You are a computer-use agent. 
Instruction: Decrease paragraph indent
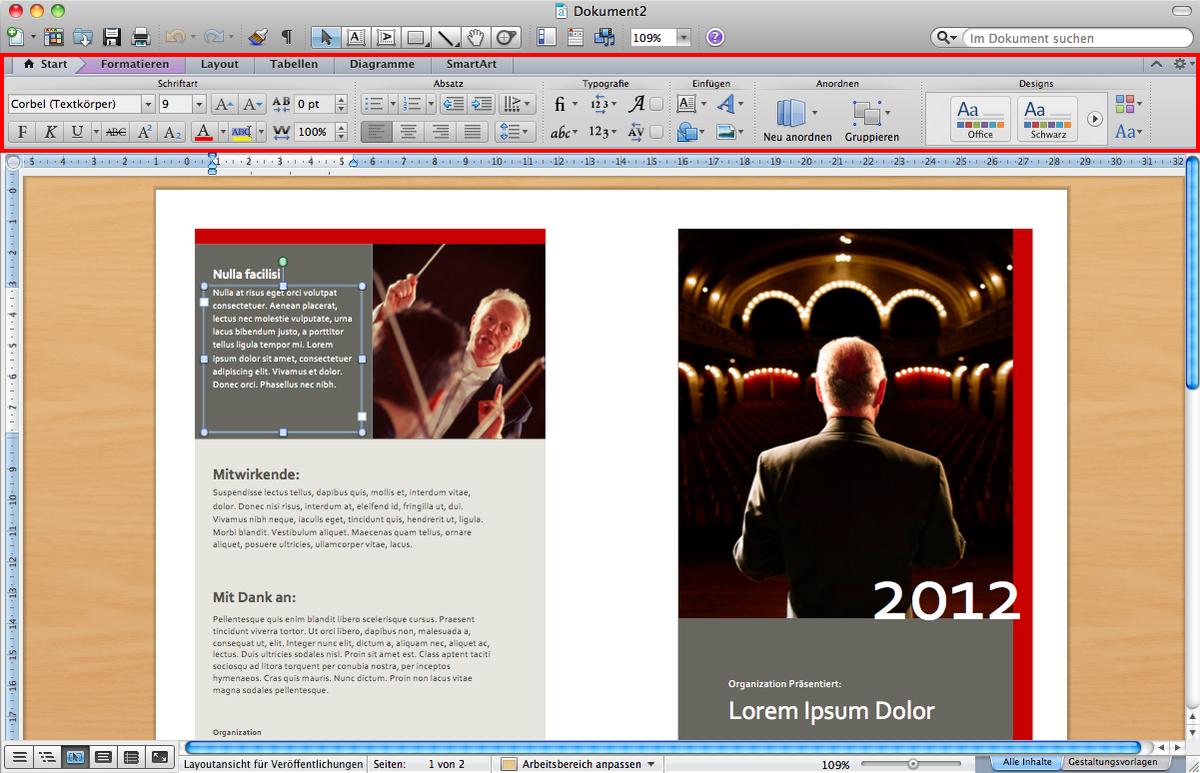(x=452, y=104)
